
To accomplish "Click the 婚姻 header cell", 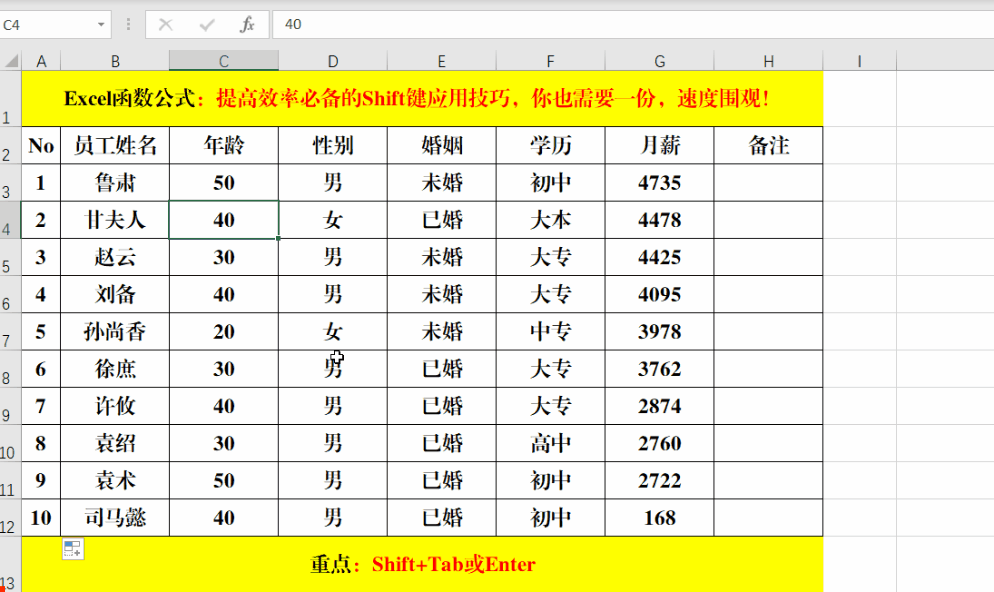I will (x=442, y=145).
